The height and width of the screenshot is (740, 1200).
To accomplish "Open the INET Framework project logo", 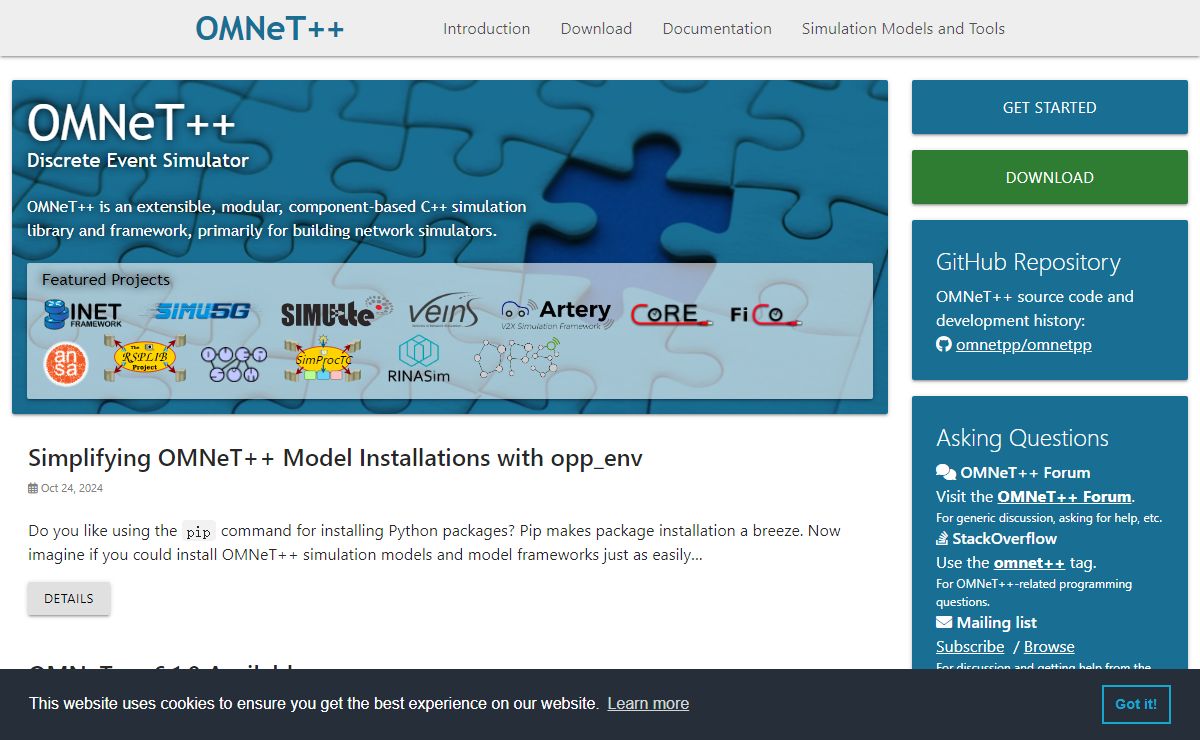I will point(83,314).
